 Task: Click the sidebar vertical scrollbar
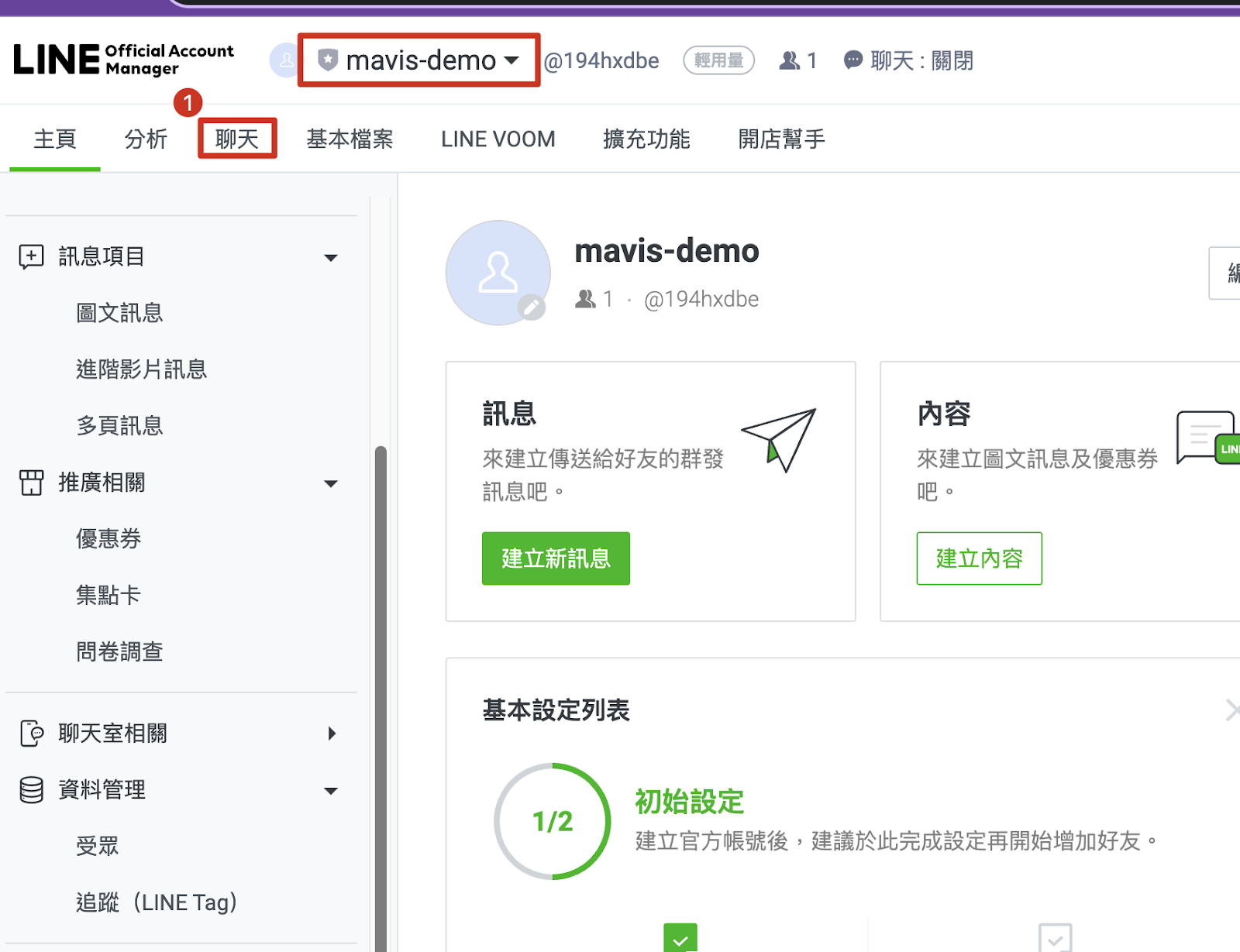pyautogui.click(x=381, y=697)
